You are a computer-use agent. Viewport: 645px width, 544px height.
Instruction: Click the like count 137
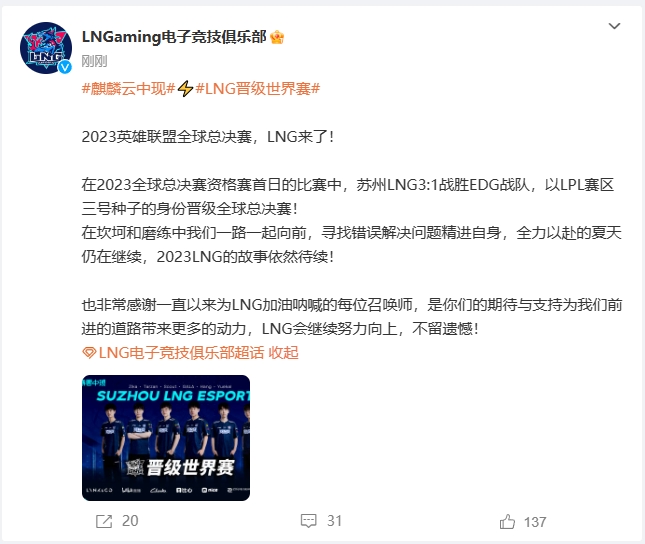(535, 522)
